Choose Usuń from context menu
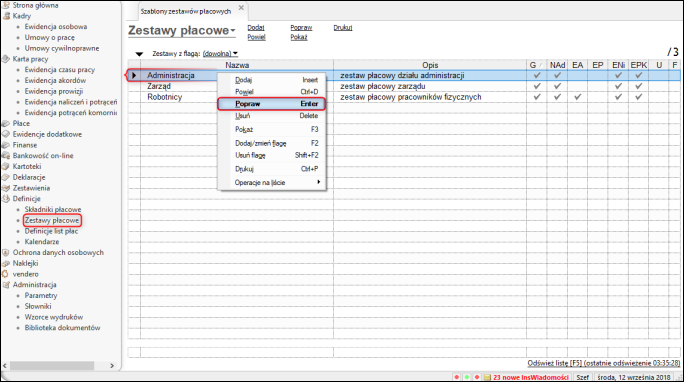 272,116
